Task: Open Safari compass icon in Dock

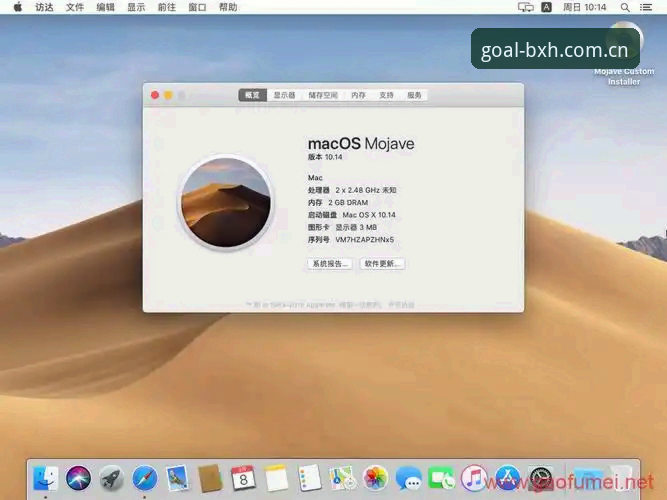Action: (144, 478)
